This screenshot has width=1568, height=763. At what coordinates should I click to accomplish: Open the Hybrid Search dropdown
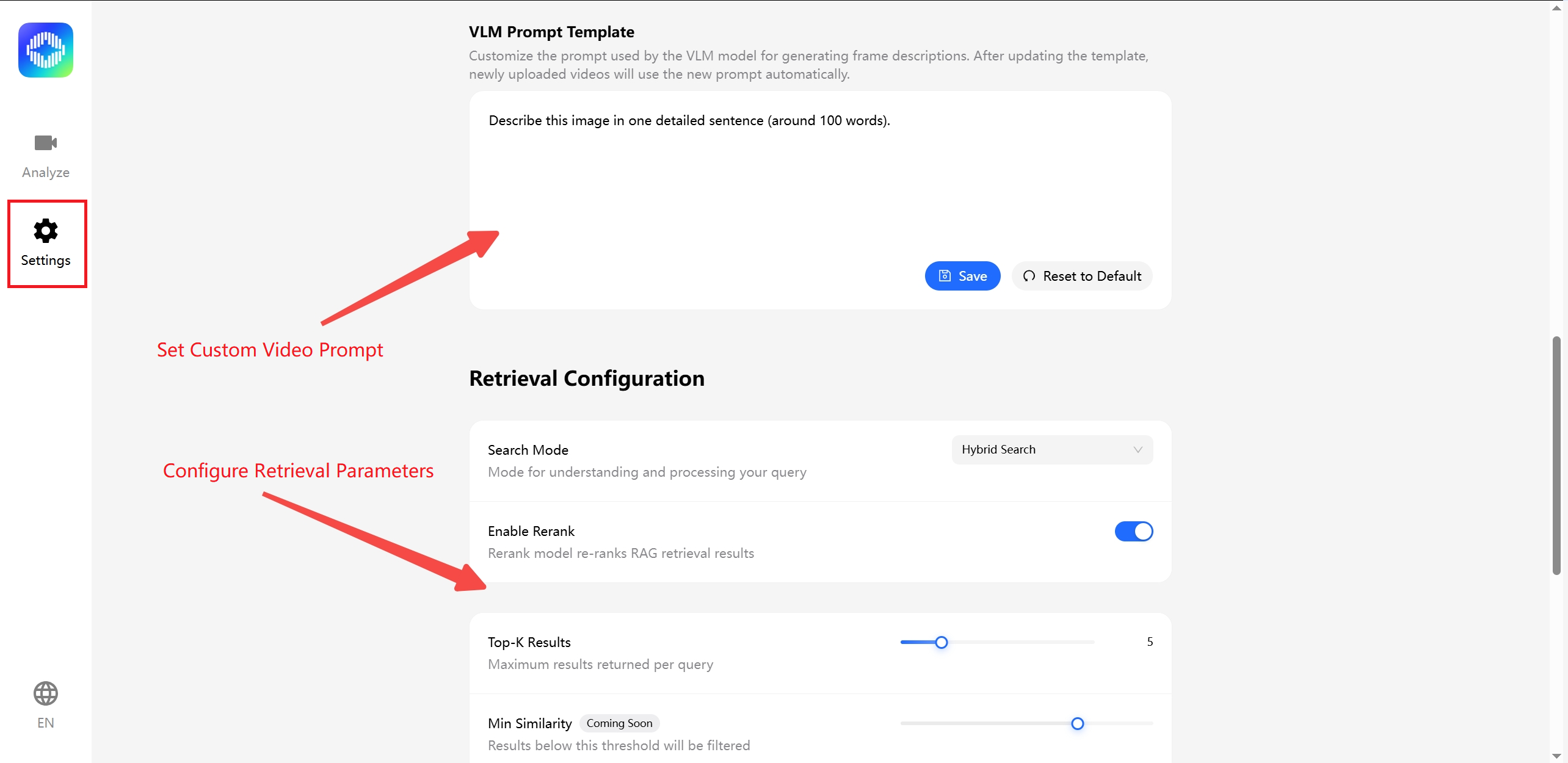coord(1052,450)
